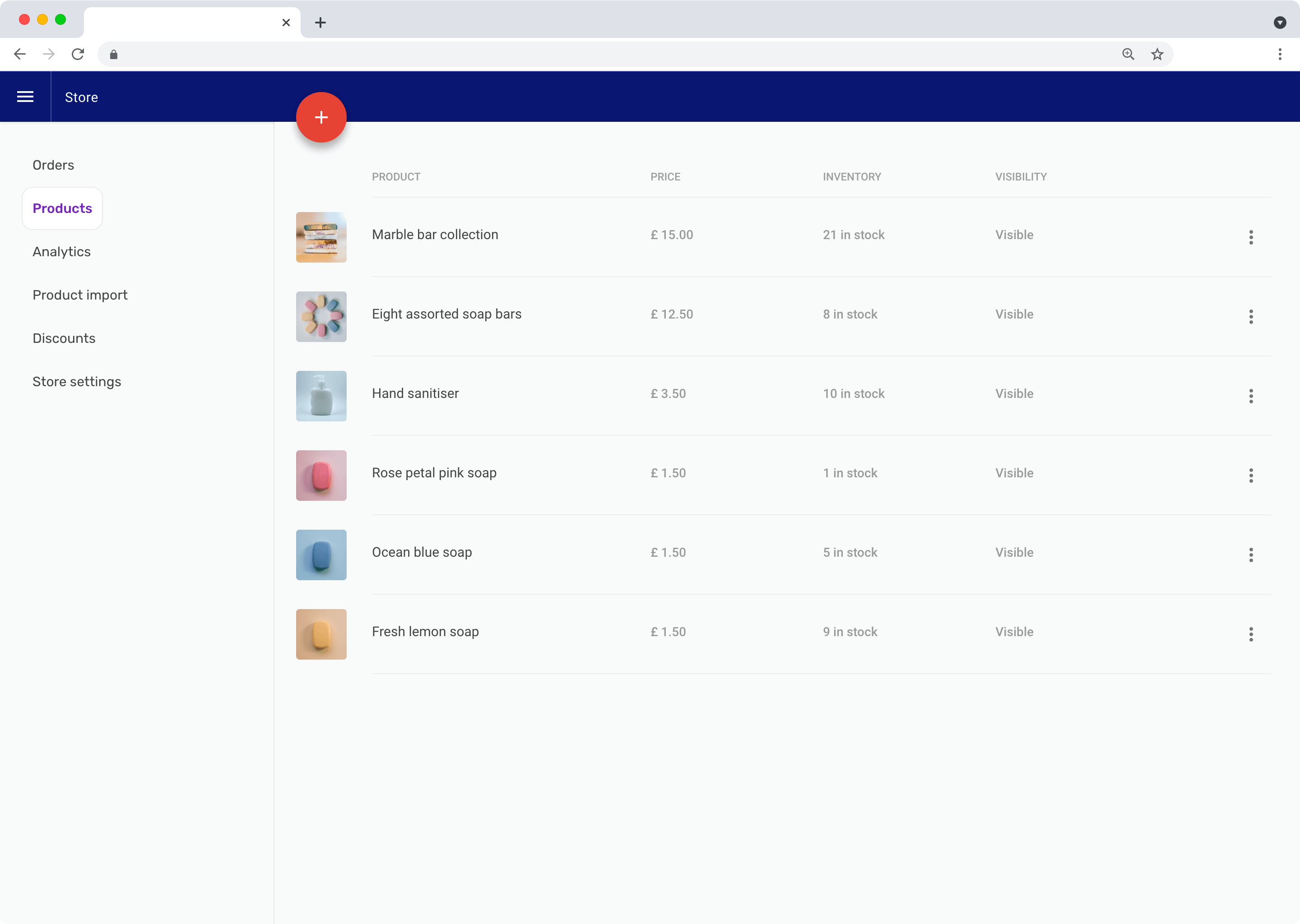Open a new browser tab
The image size is (1300, 924).
320,23
